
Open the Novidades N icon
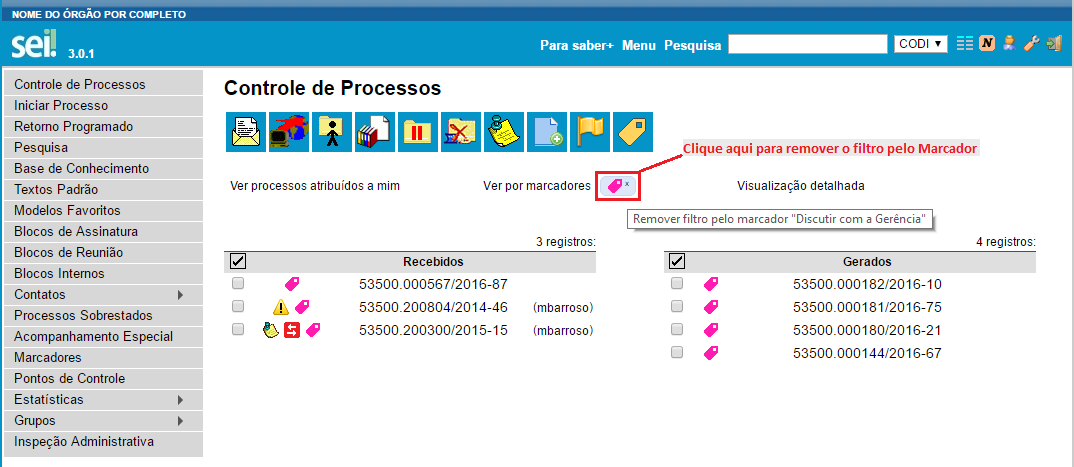click(x=987, y=44)
